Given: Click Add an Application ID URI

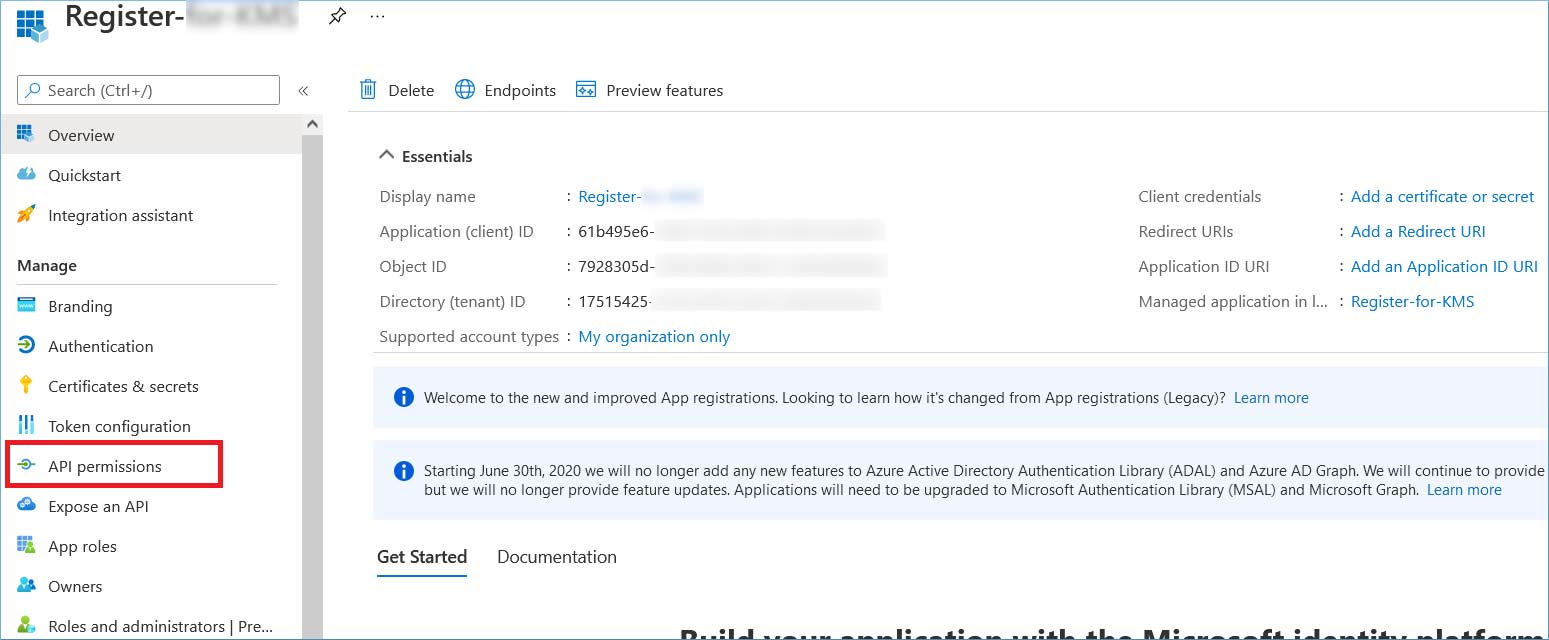Looking at the screenshot, I should click(1444, 267).
